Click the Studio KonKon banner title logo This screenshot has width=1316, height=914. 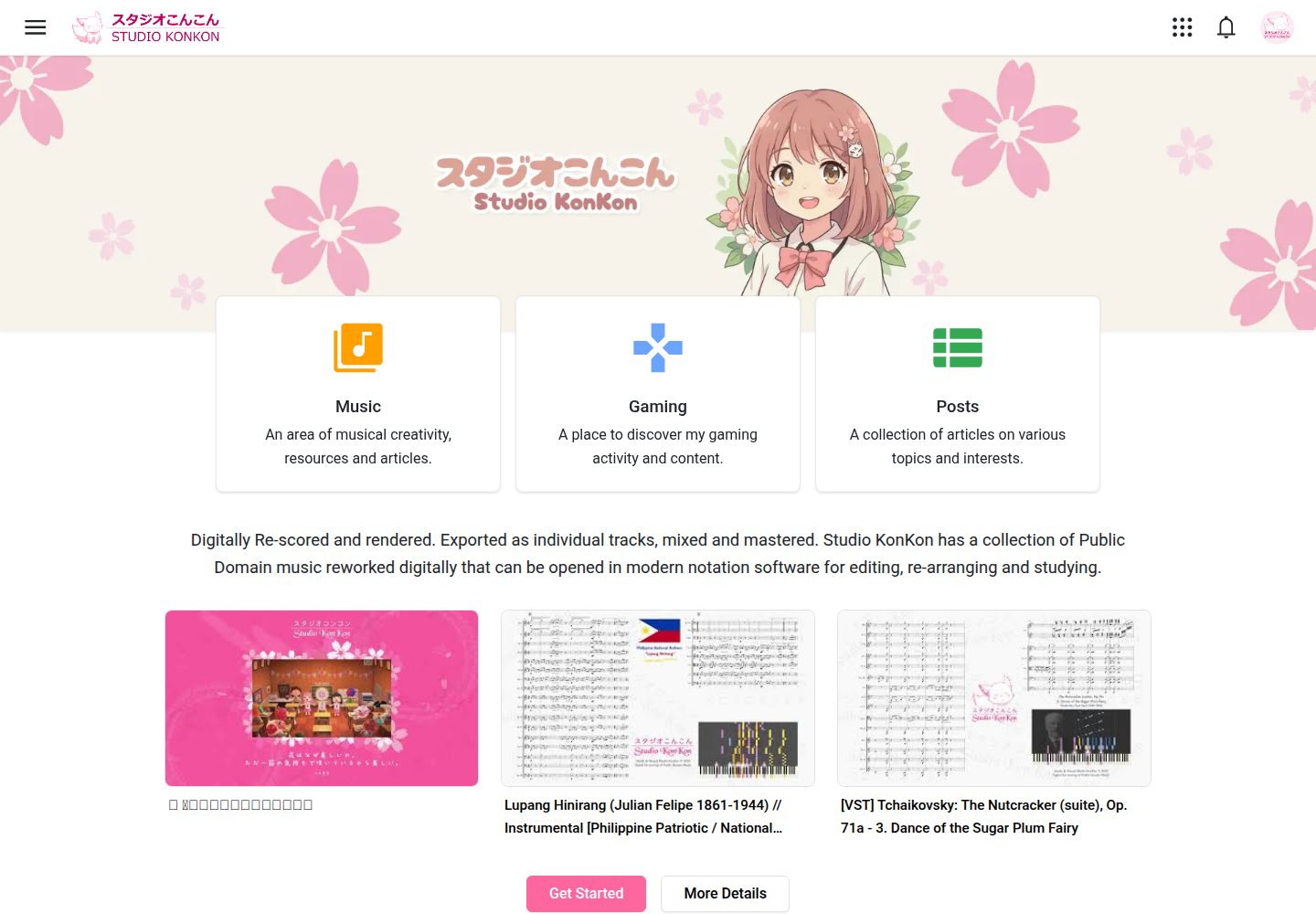click(556, 185)
